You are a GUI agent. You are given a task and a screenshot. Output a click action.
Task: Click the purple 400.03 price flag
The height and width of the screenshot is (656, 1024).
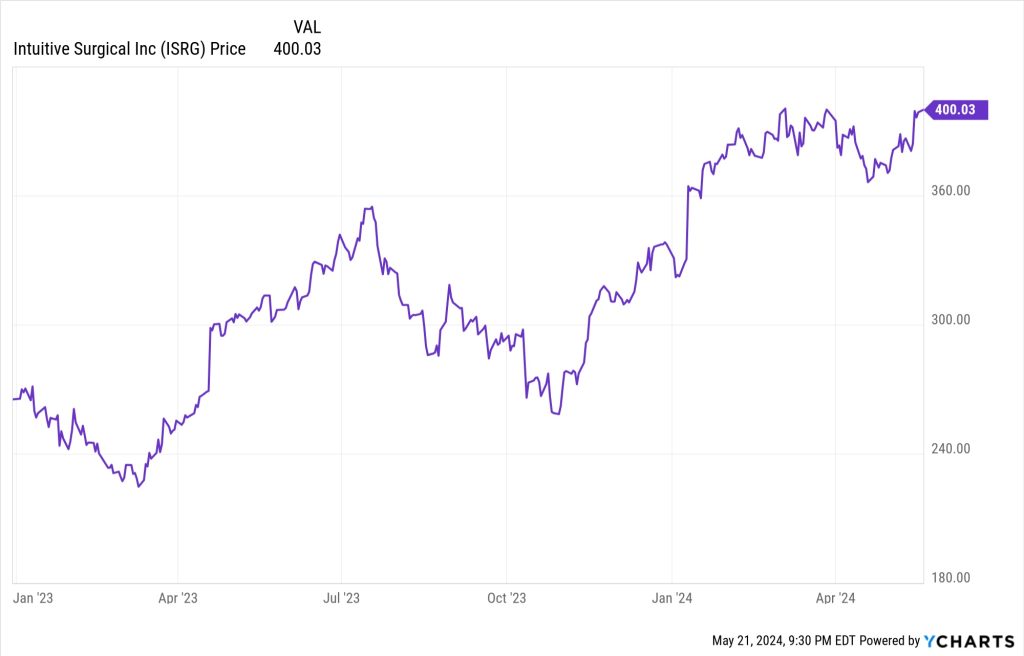(957, 110)
